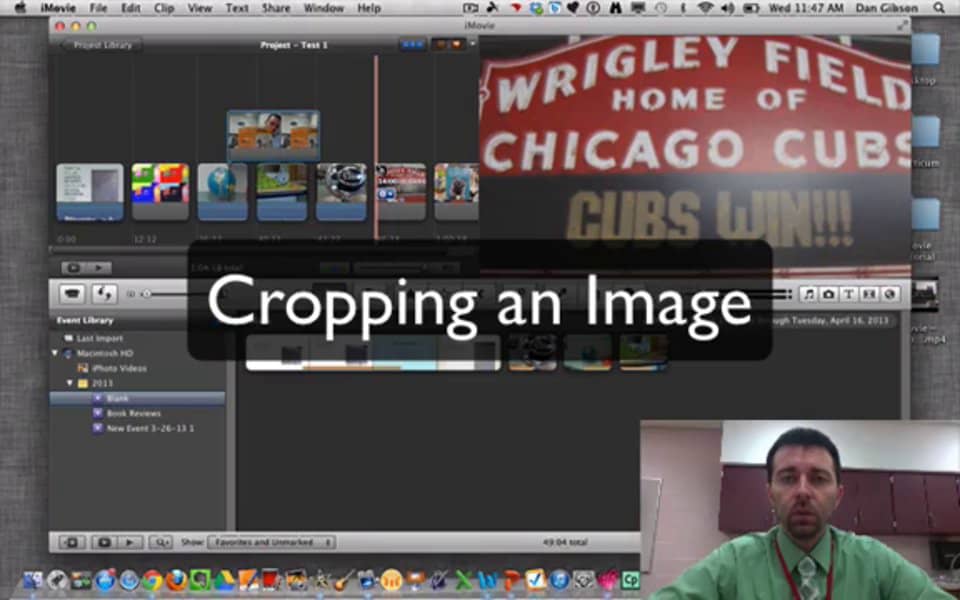Open Microsoft PowerPoint from the Dock
The height and width of the screenshot is (600, 960).
[x=512, y=579]
